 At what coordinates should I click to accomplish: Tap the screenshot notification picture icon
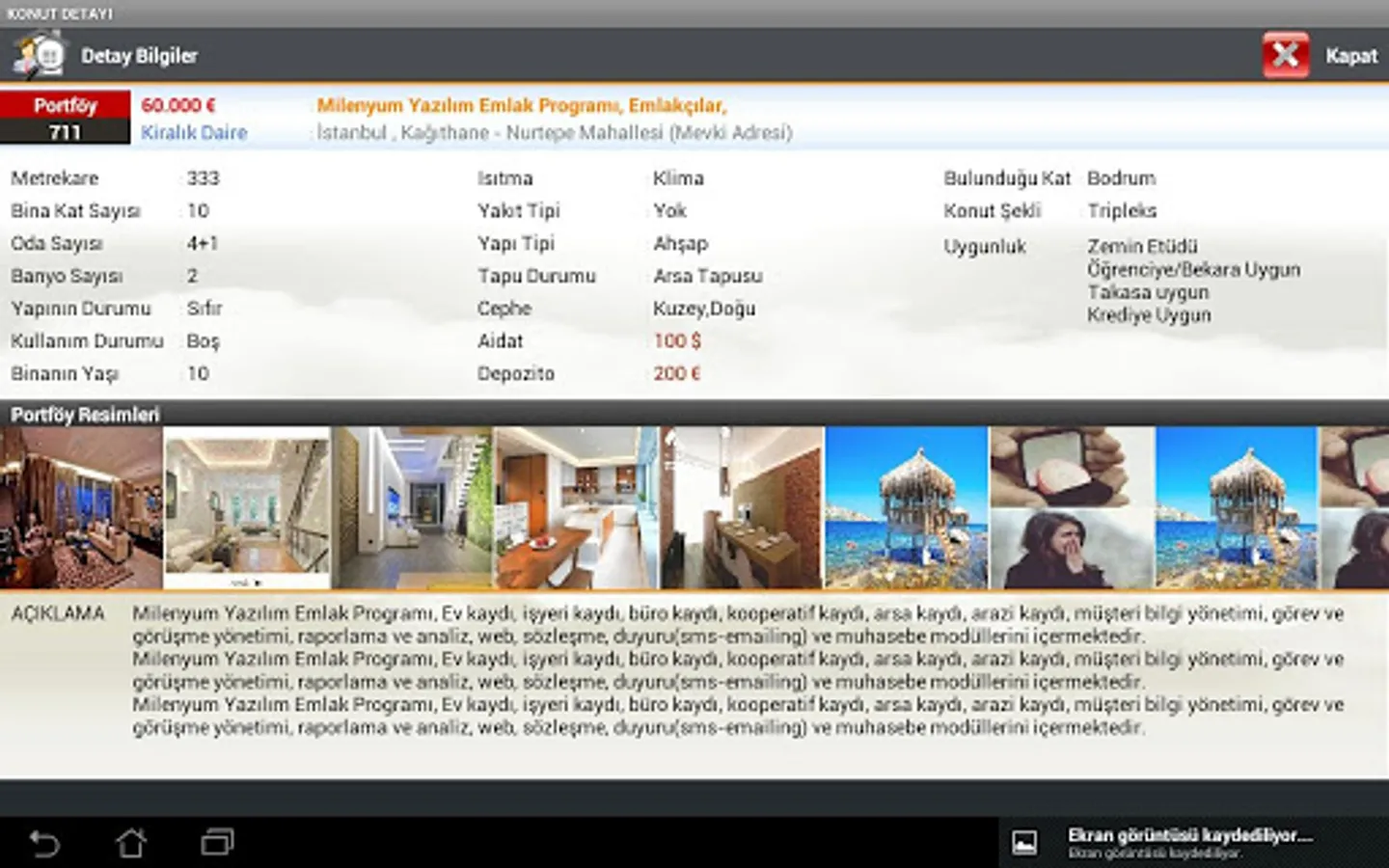pyautogui.click(x=1024, y=842)
